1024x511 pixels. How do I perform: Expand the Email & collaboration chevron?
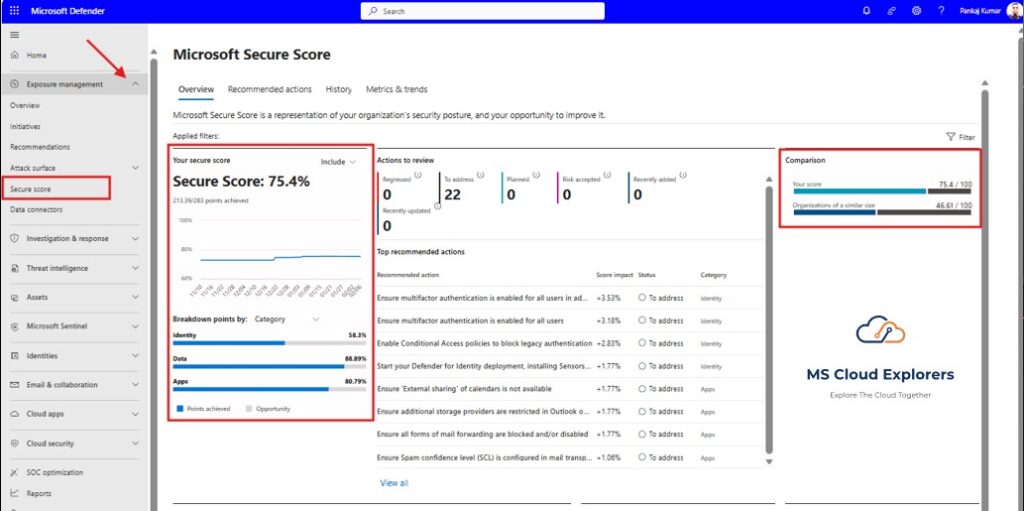pyautogui.click(x=135, y=385)
